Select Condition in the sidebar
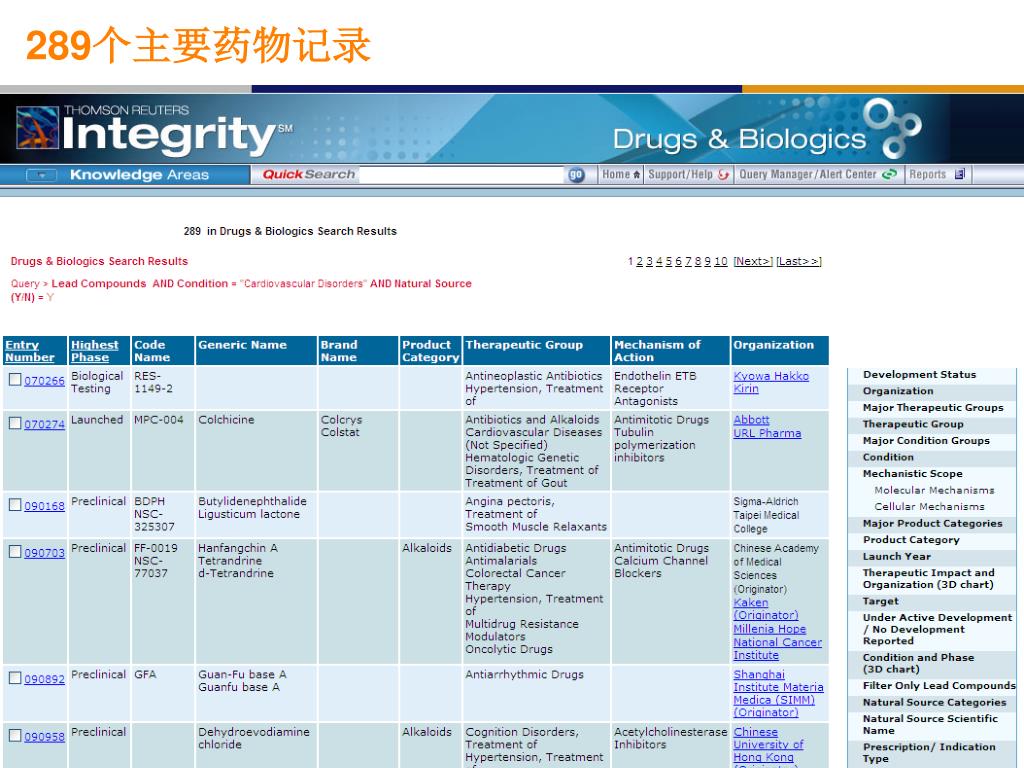Screen dimensions: 1024x768 (x=888, y=457)
